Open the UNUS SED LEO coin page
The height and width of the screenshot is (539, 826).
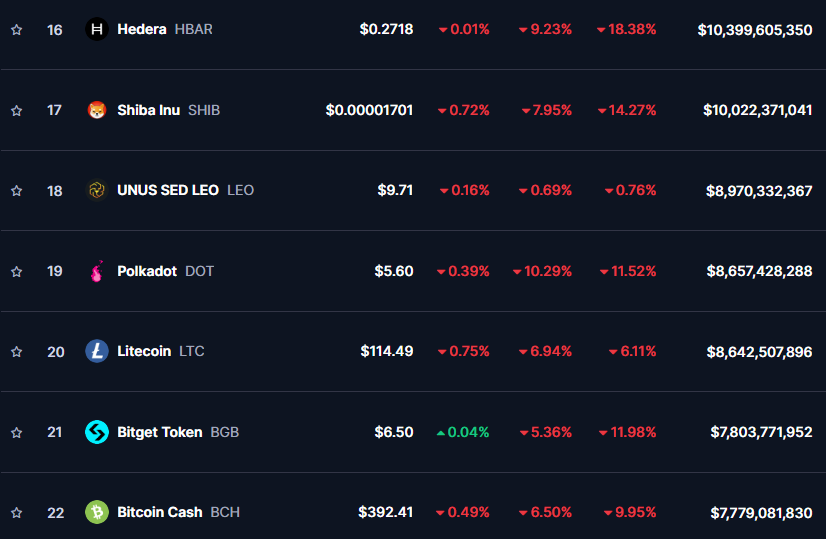167,190
